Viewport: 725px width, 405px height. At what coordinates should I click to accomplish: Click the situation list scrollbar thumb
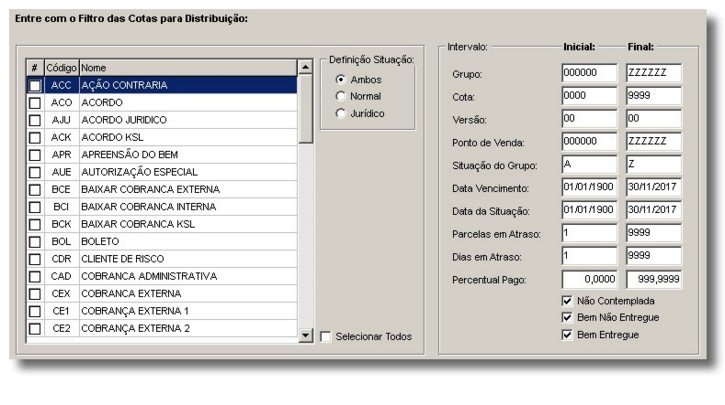[x=305, y=109]
